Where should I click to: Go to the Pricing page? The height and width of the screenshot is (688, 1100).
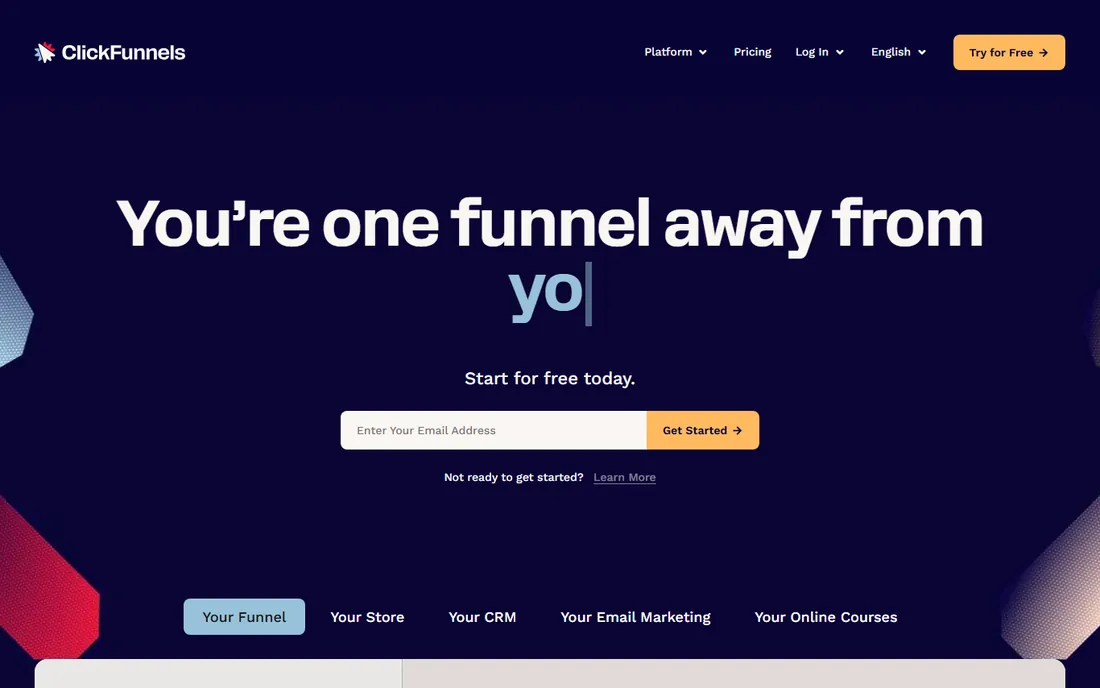point(752,52)
